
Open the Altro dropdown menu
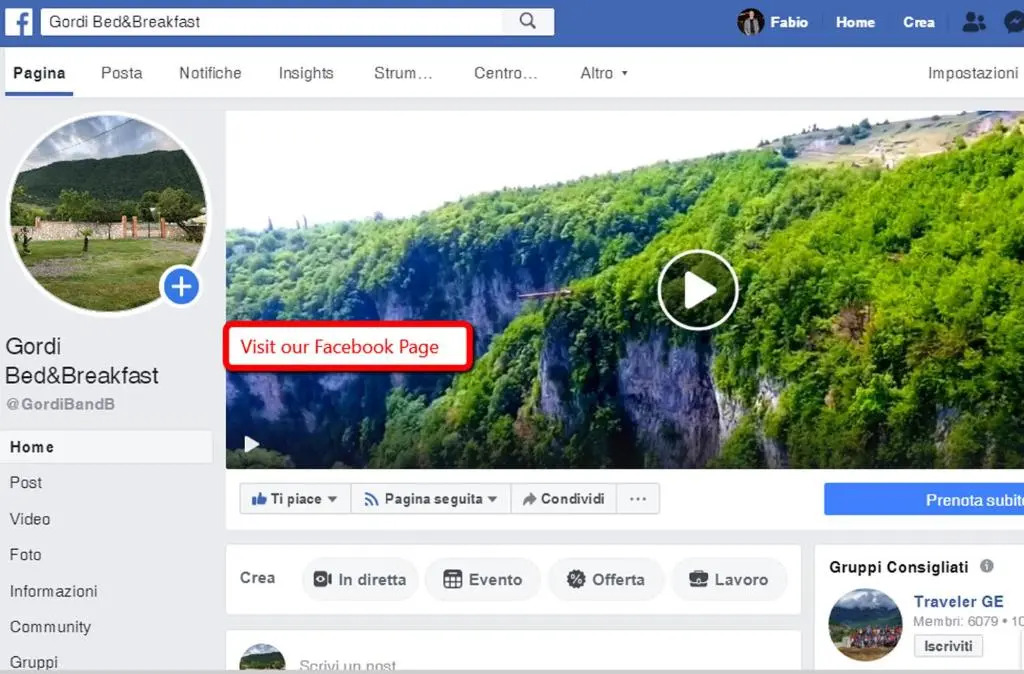pos(604,73)
